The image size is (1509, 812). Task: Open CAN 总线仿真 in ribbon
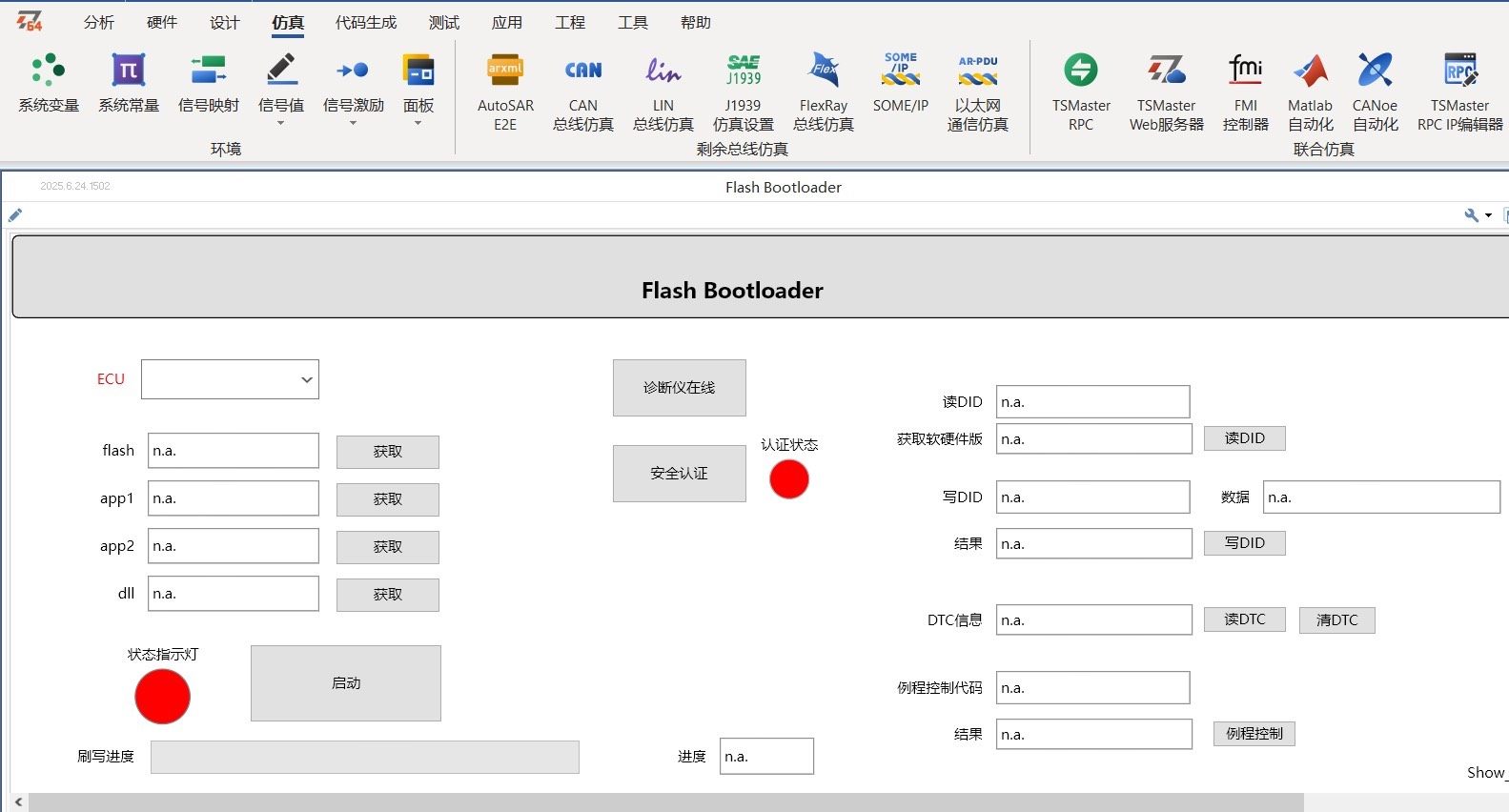click(582, 71)
